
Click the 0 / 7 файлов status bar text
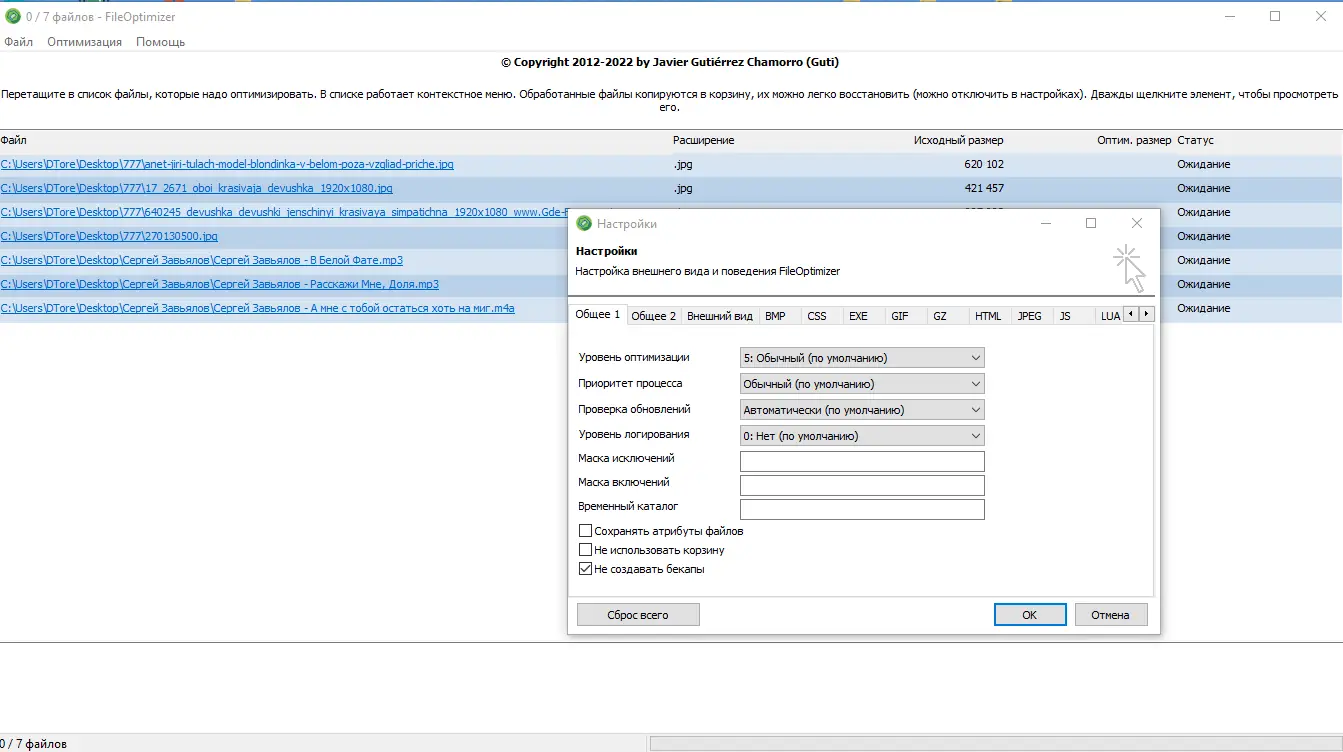[x=33, y=744]
